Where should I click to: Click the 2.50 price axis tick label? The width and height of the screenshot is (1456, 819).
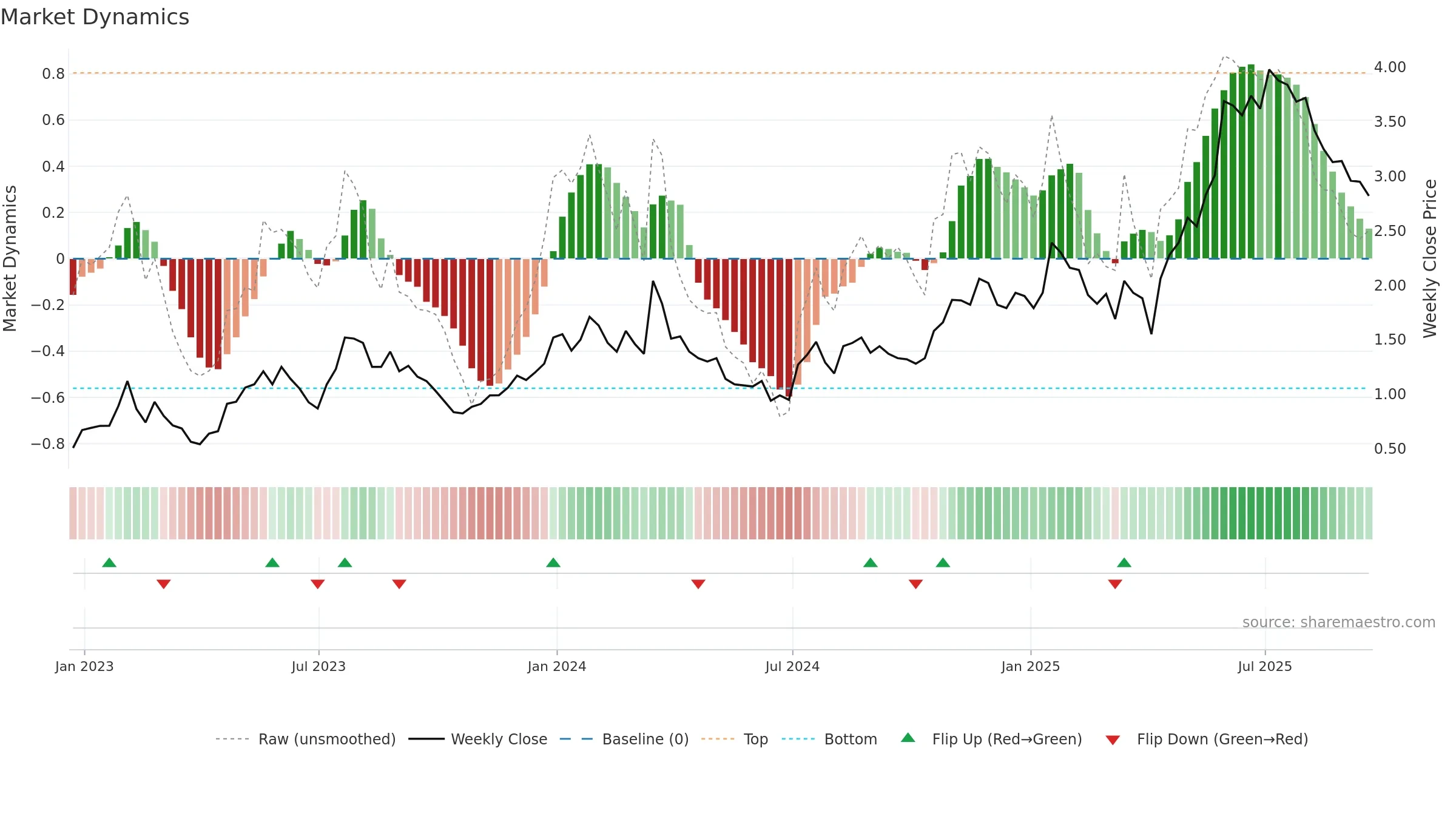[1390, 231]
